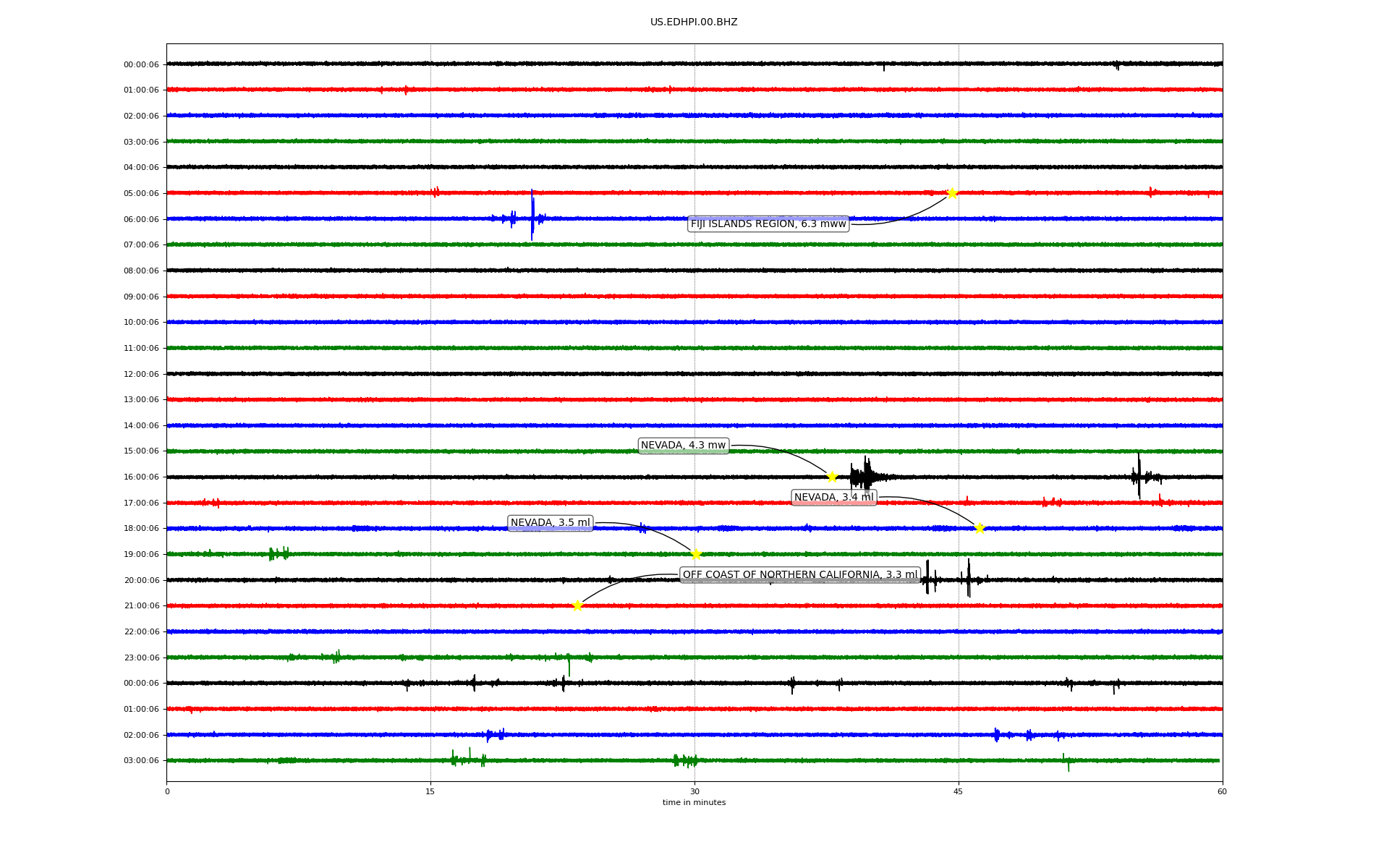Click the yellow star on the 05:00:06 trace

[952, 192]
